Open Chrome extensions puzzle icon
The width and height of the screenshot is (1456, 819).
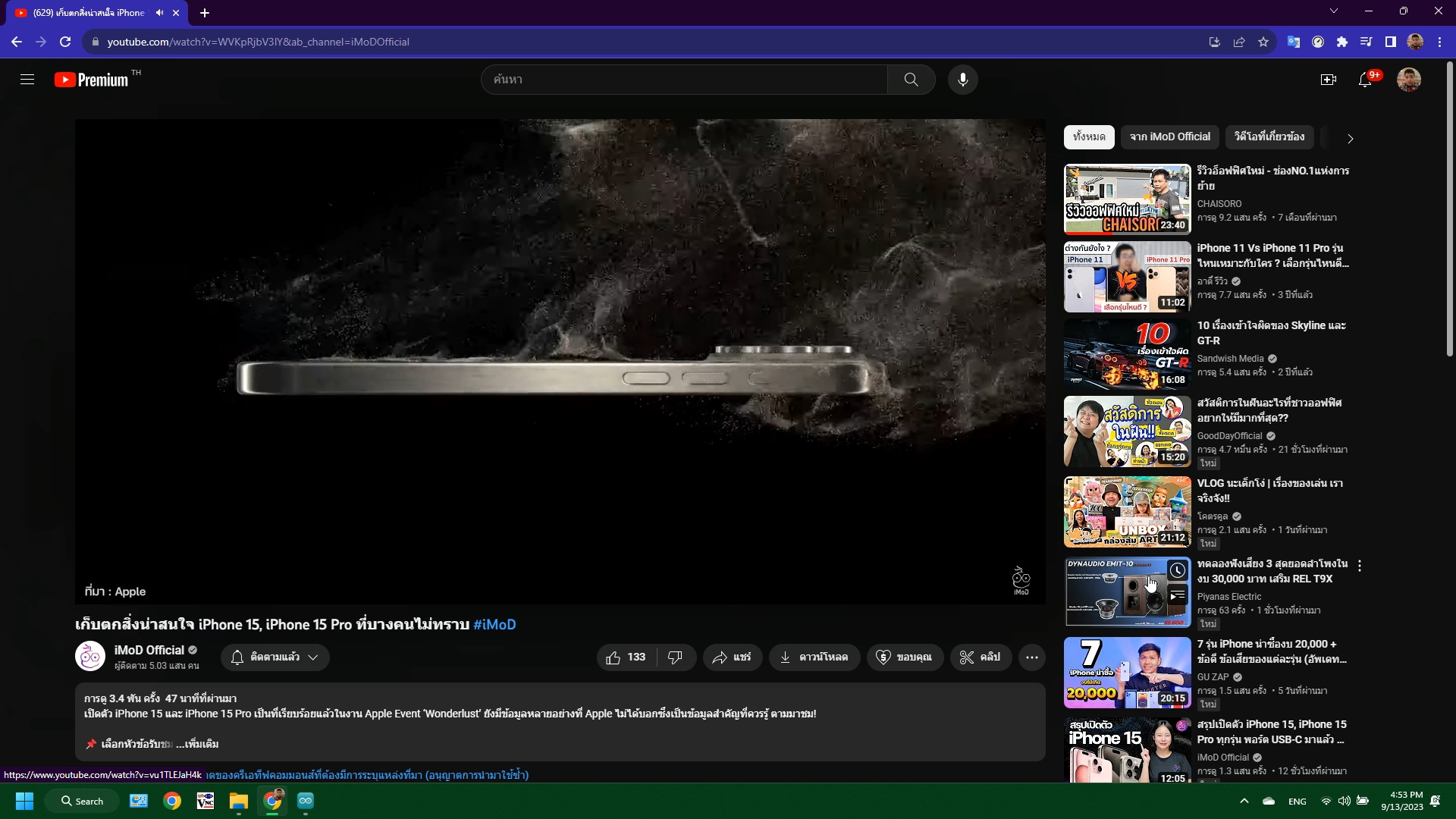tap(1342, 42)
